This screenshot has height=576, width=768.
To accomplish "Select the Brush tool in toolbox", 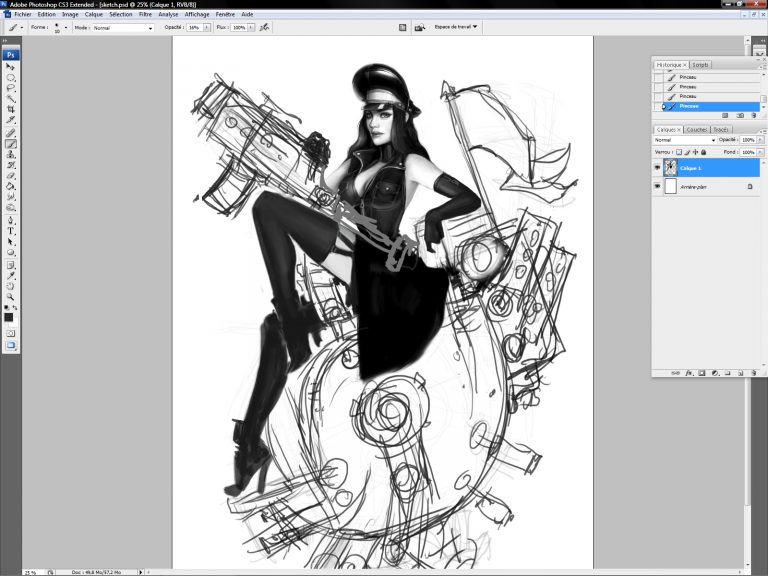I will point(10,144).
